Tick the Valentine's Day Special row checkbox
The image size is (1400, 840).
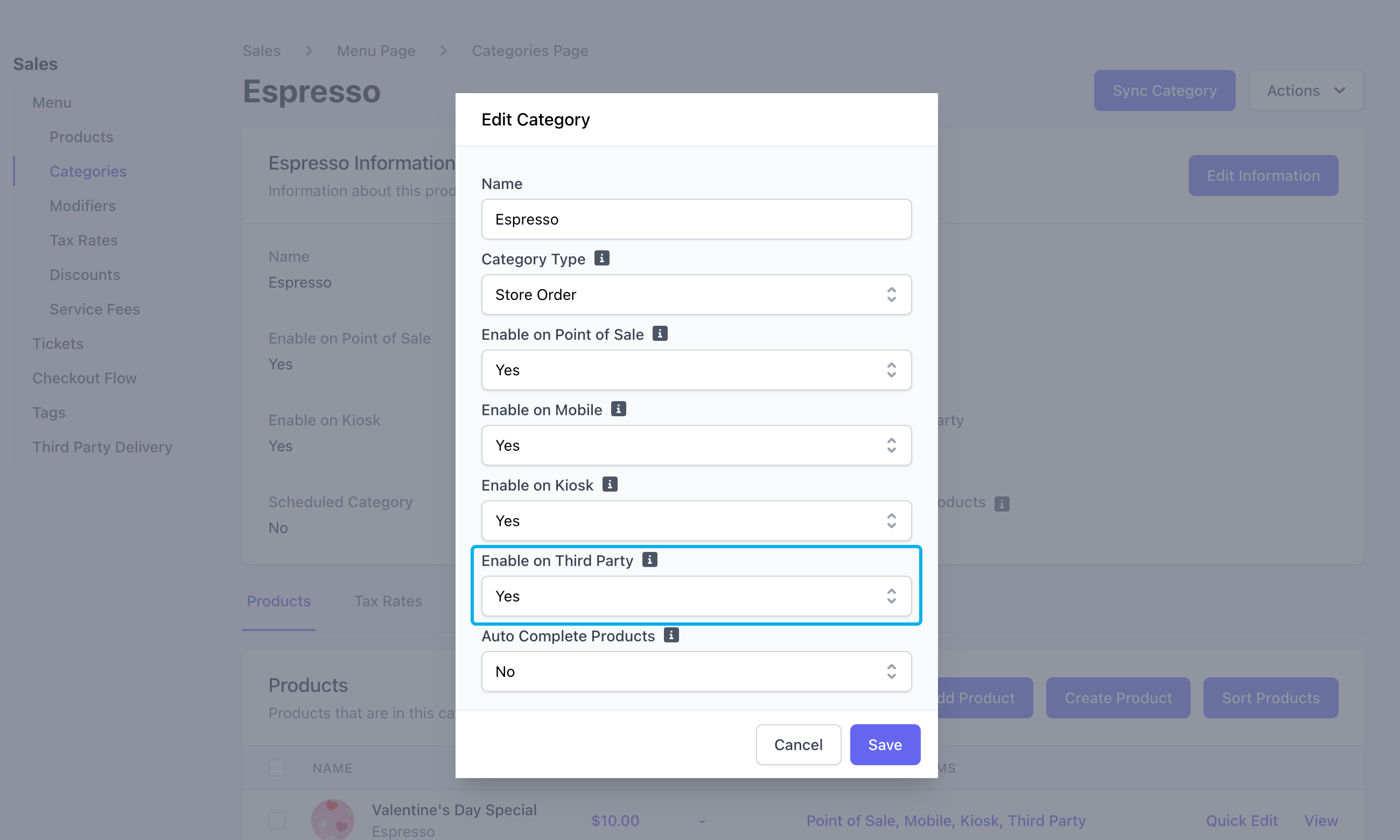click(277, 820)
